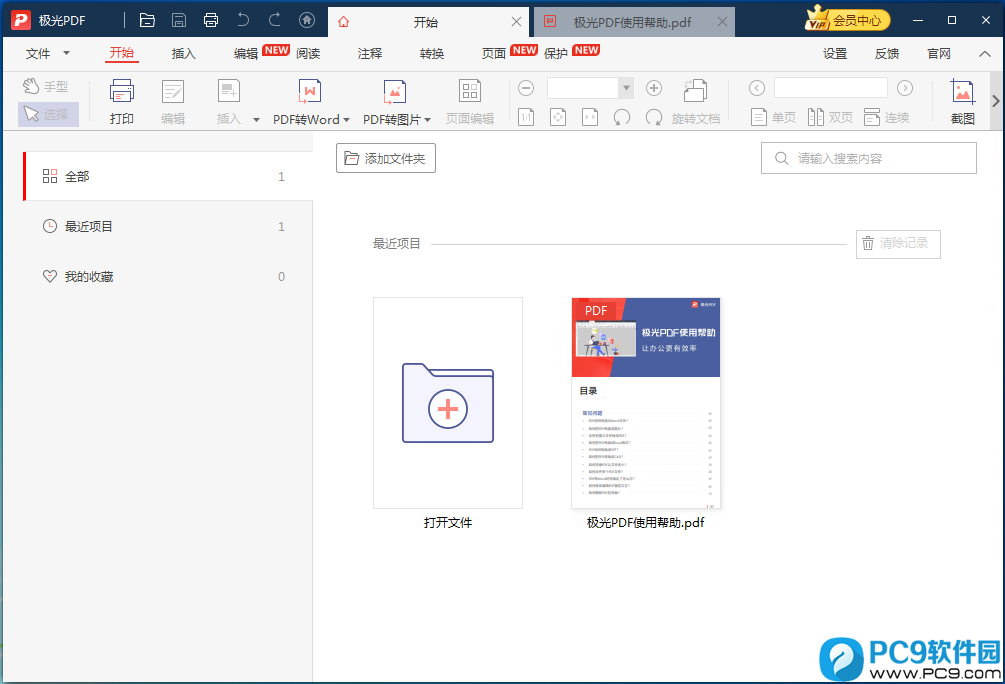Screen dimensions: 1005x684
Task: Click the zoom out minus icon
Action: click(526, 88)
